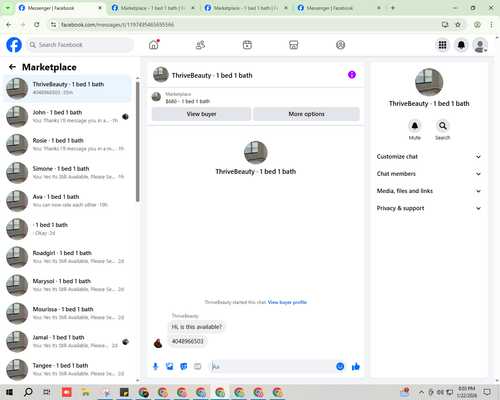Bookmark this page with the star icon
This screenshot has width=500, height=400.
pyautogui.click(x=458, y=24)
